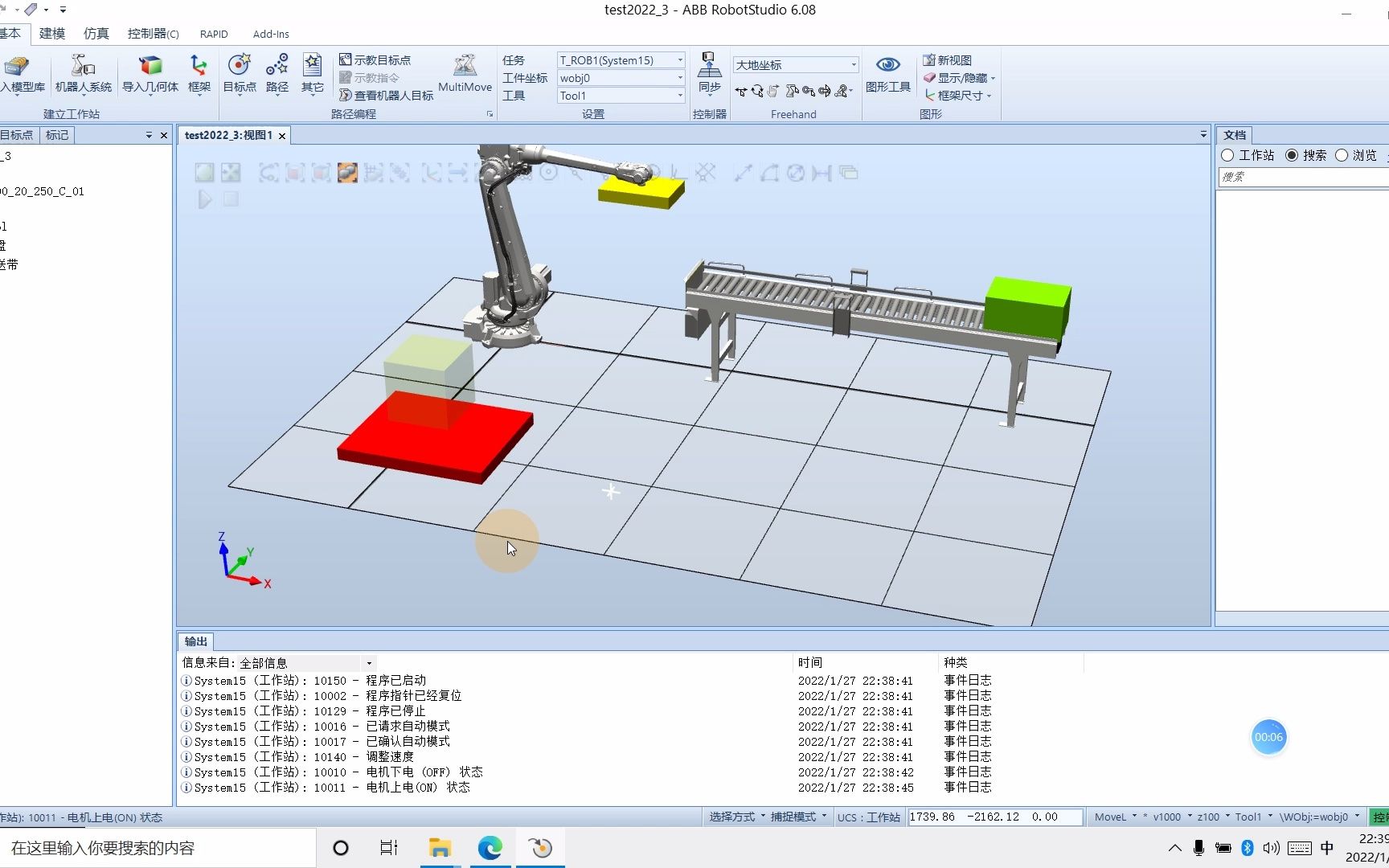Image resolution: width=1389 pixels, height=868 pixels.
Task: Open the wobj0 work object dropdown
Action: tap(679, 78)
